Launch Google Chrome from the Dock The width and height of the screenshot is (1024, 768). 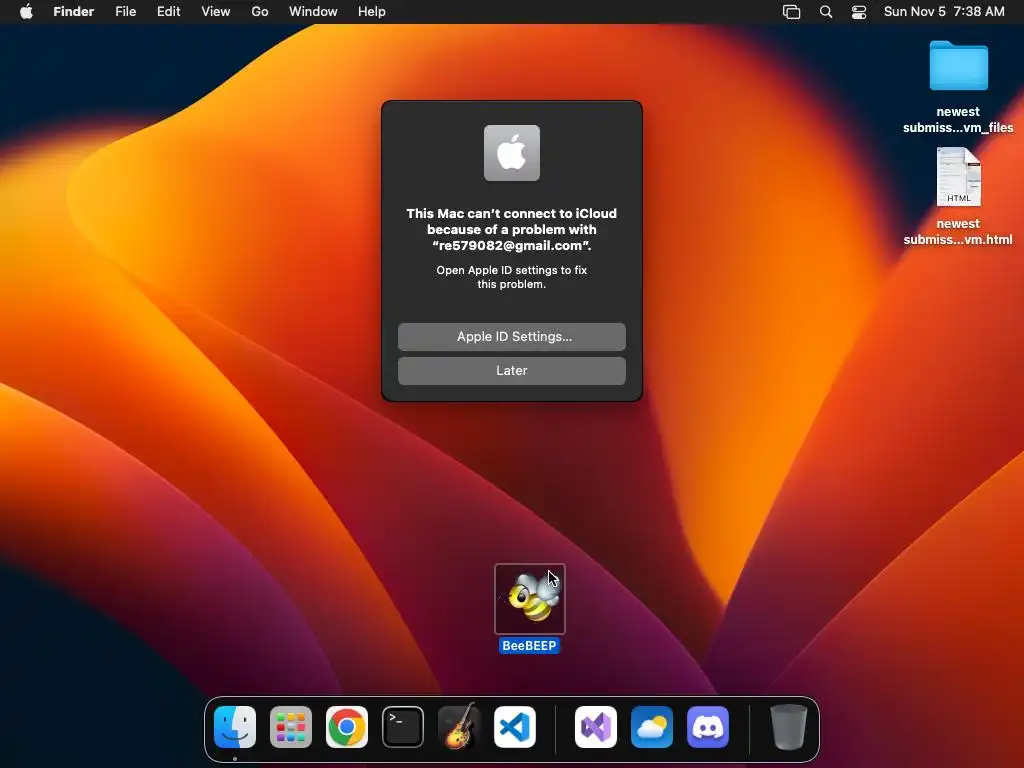347,727
